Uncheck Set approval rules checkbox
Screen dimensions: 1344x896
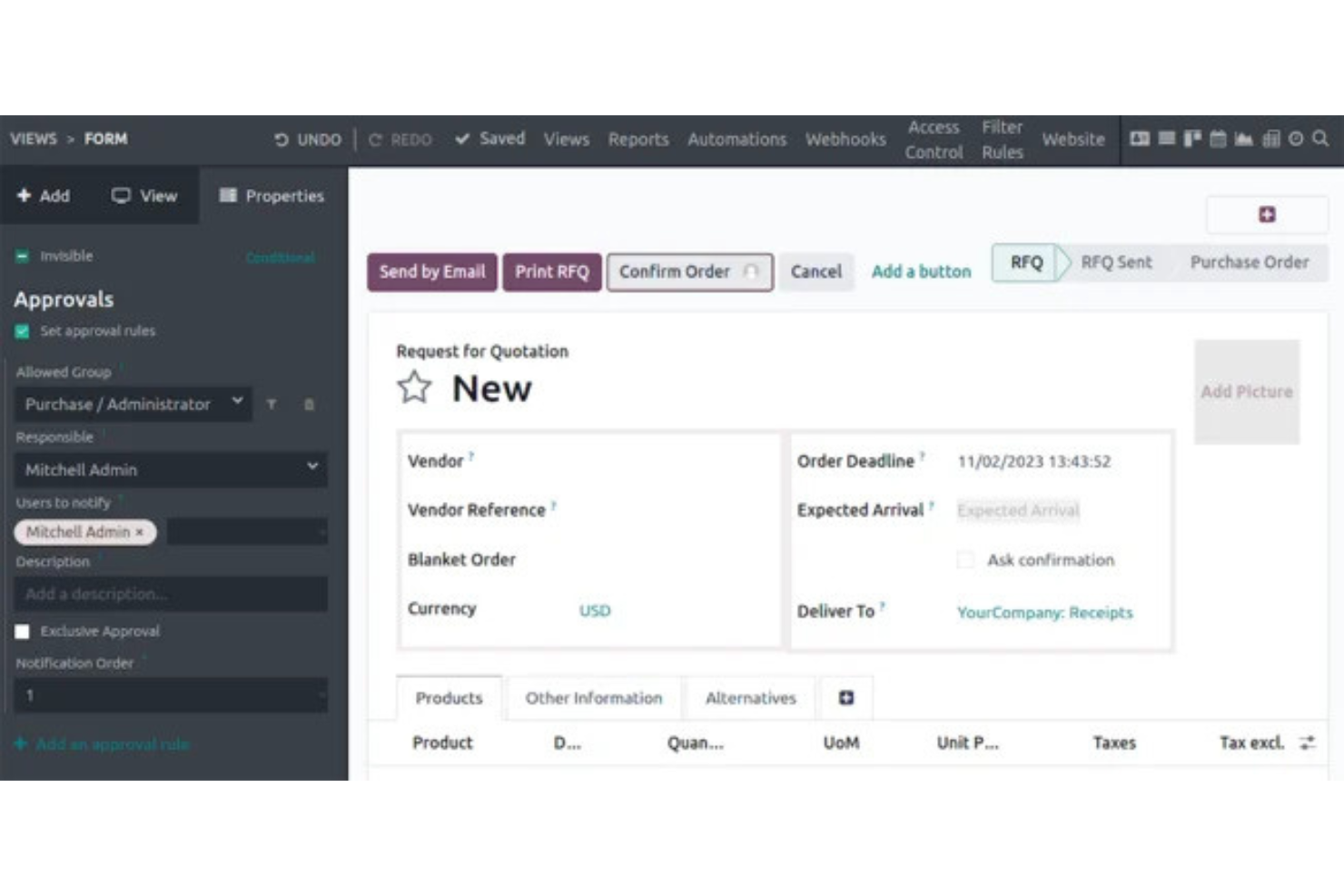(22, 331)
